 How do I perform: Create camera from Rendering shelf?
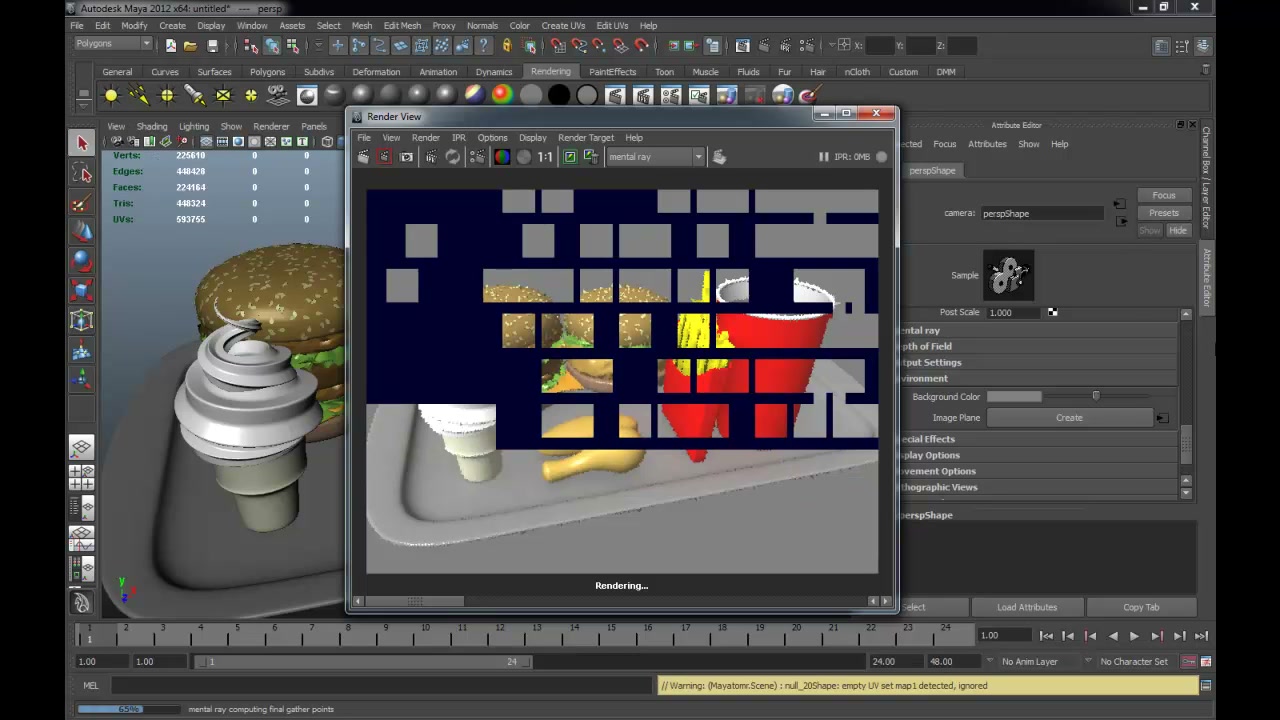279,95
